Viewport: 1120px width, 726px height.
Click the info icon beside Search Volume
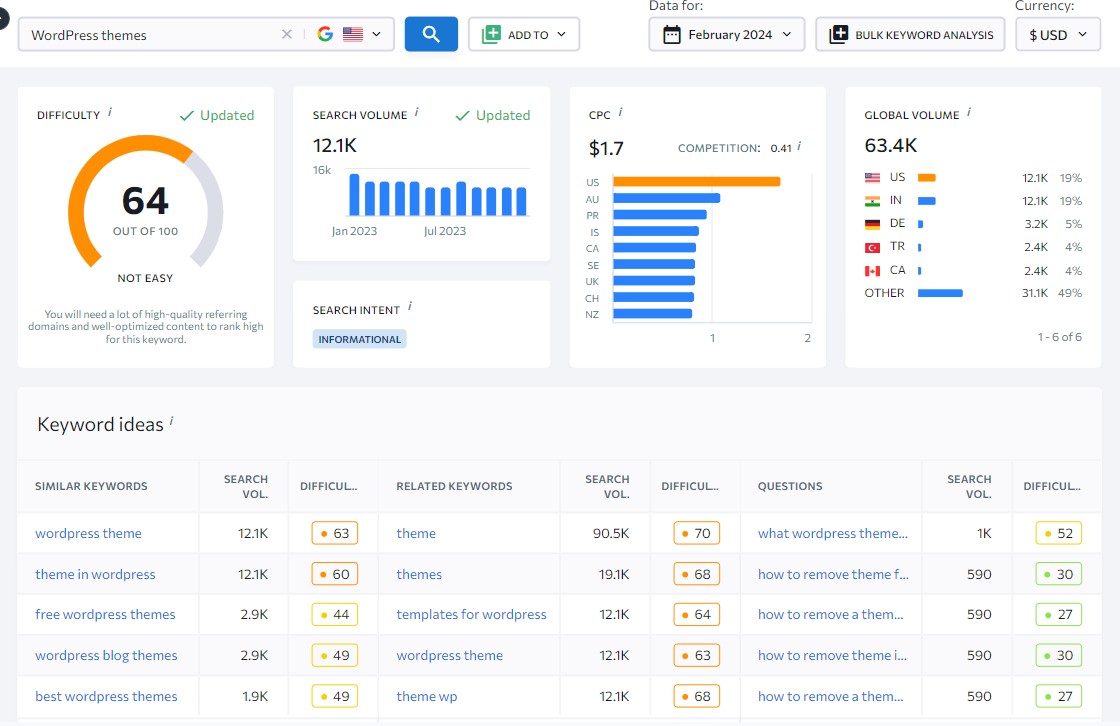416,113
